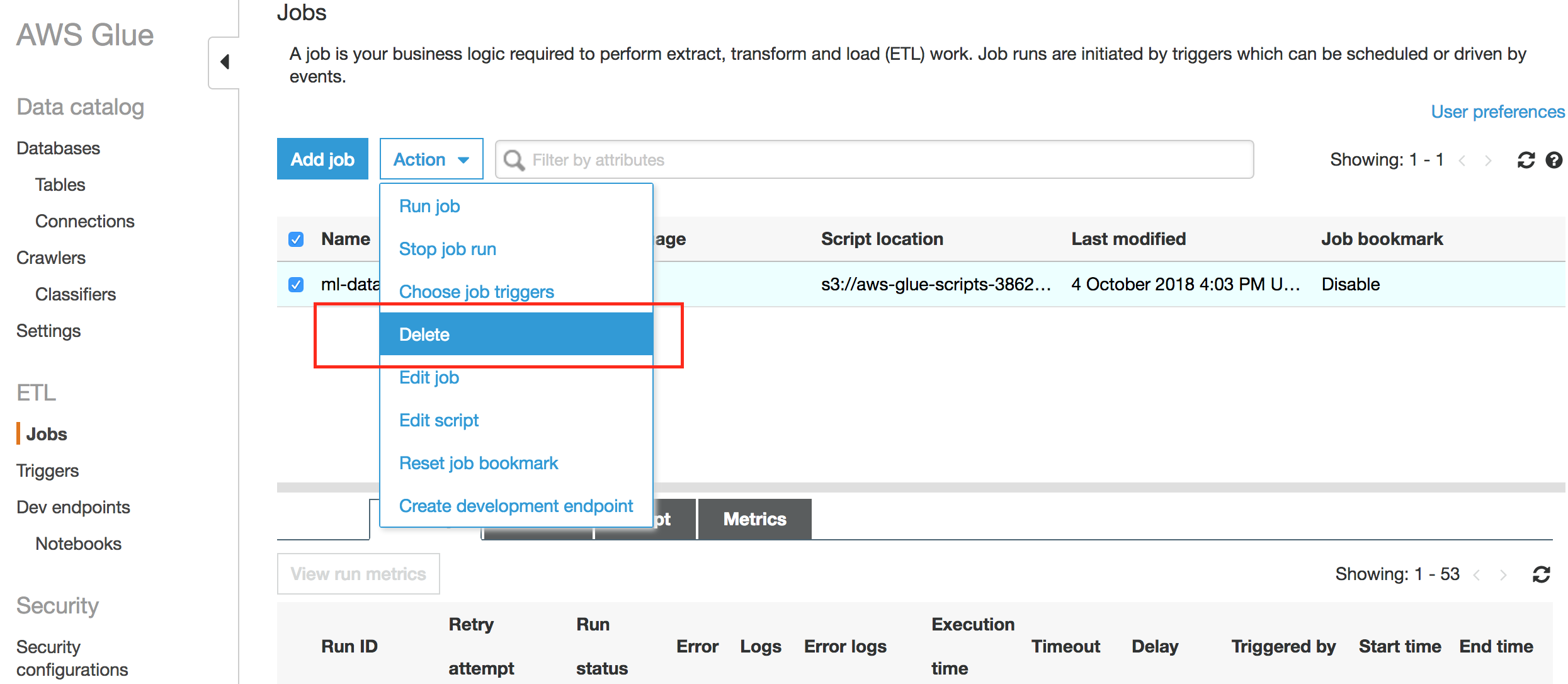
Task: Refresh the job runs list
Action: tap(1541, 574)
